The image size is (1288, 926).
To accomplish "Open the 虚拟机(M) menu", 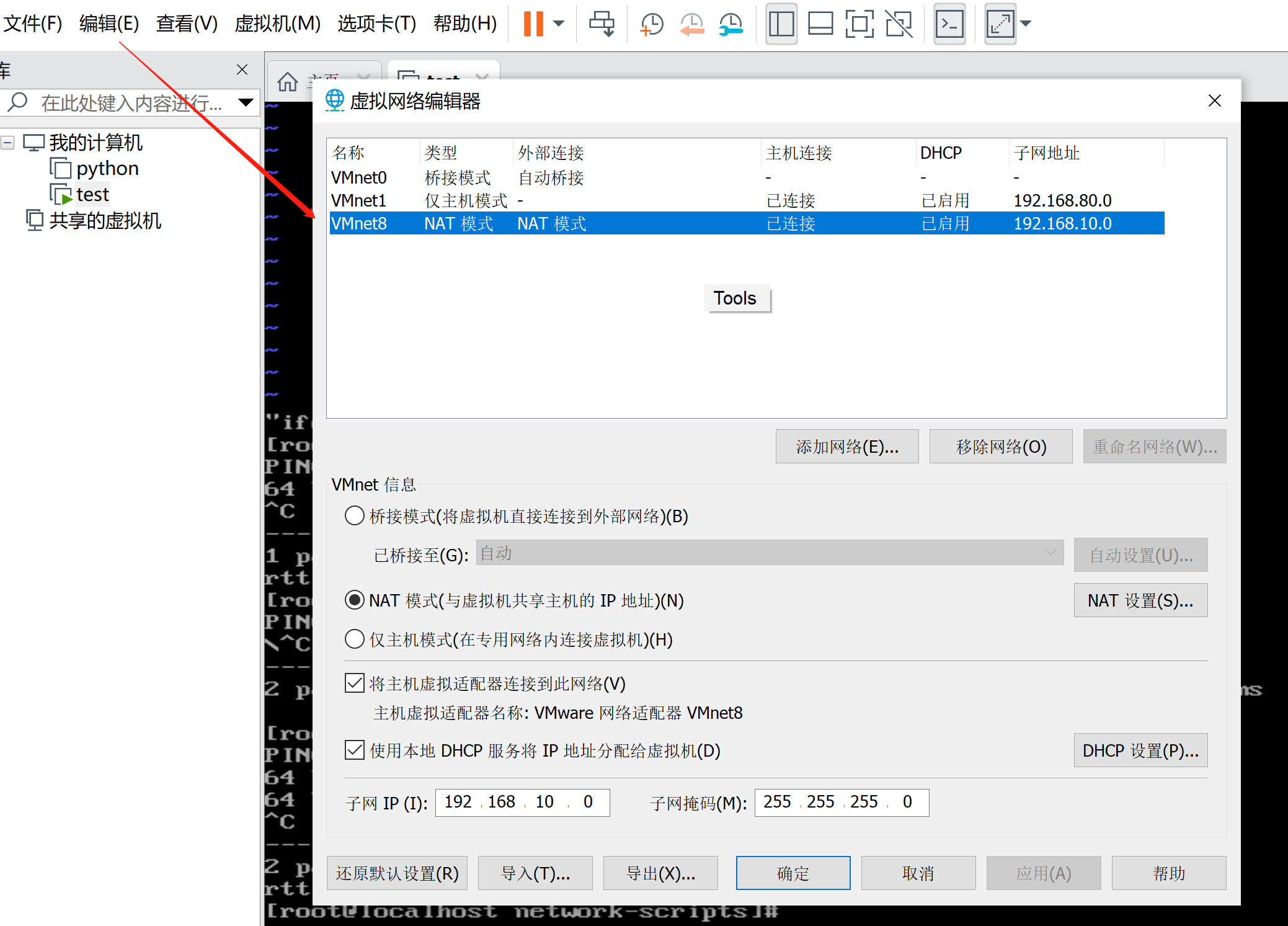I will pos(278,24).
